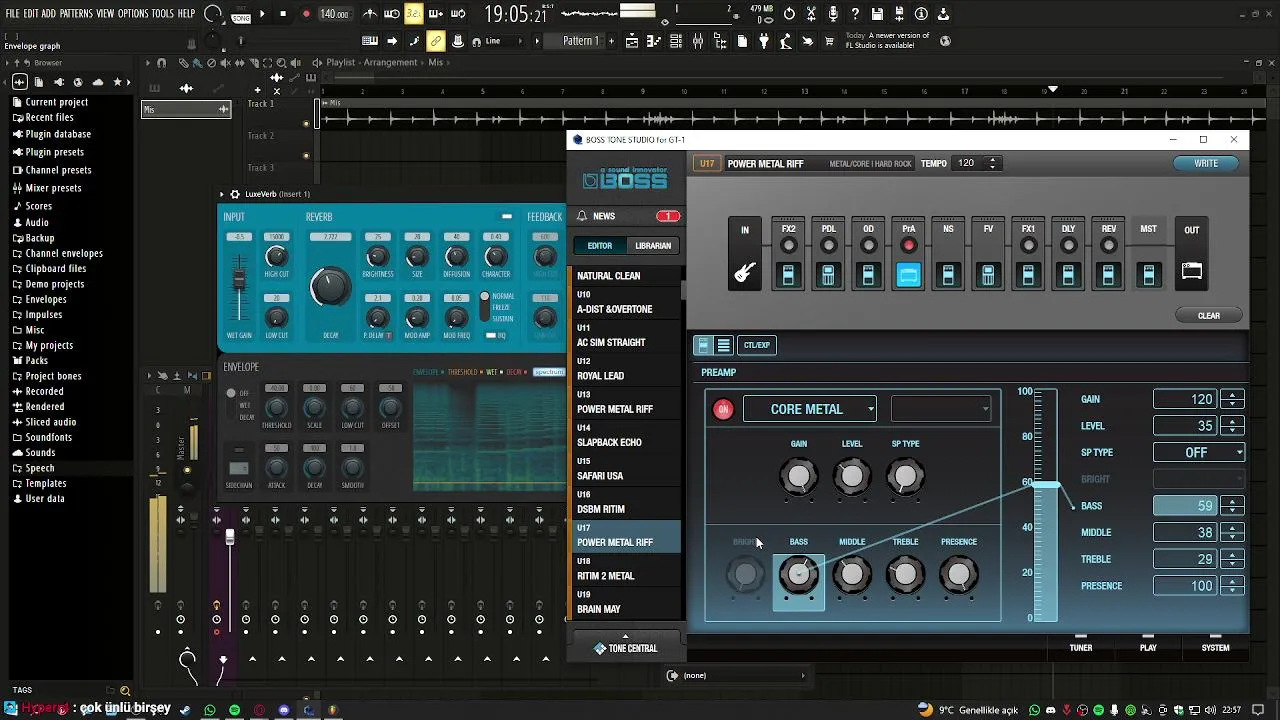Toggle the preamp ON button
The image size is (1280, 720).
click(x=723, y=409)
